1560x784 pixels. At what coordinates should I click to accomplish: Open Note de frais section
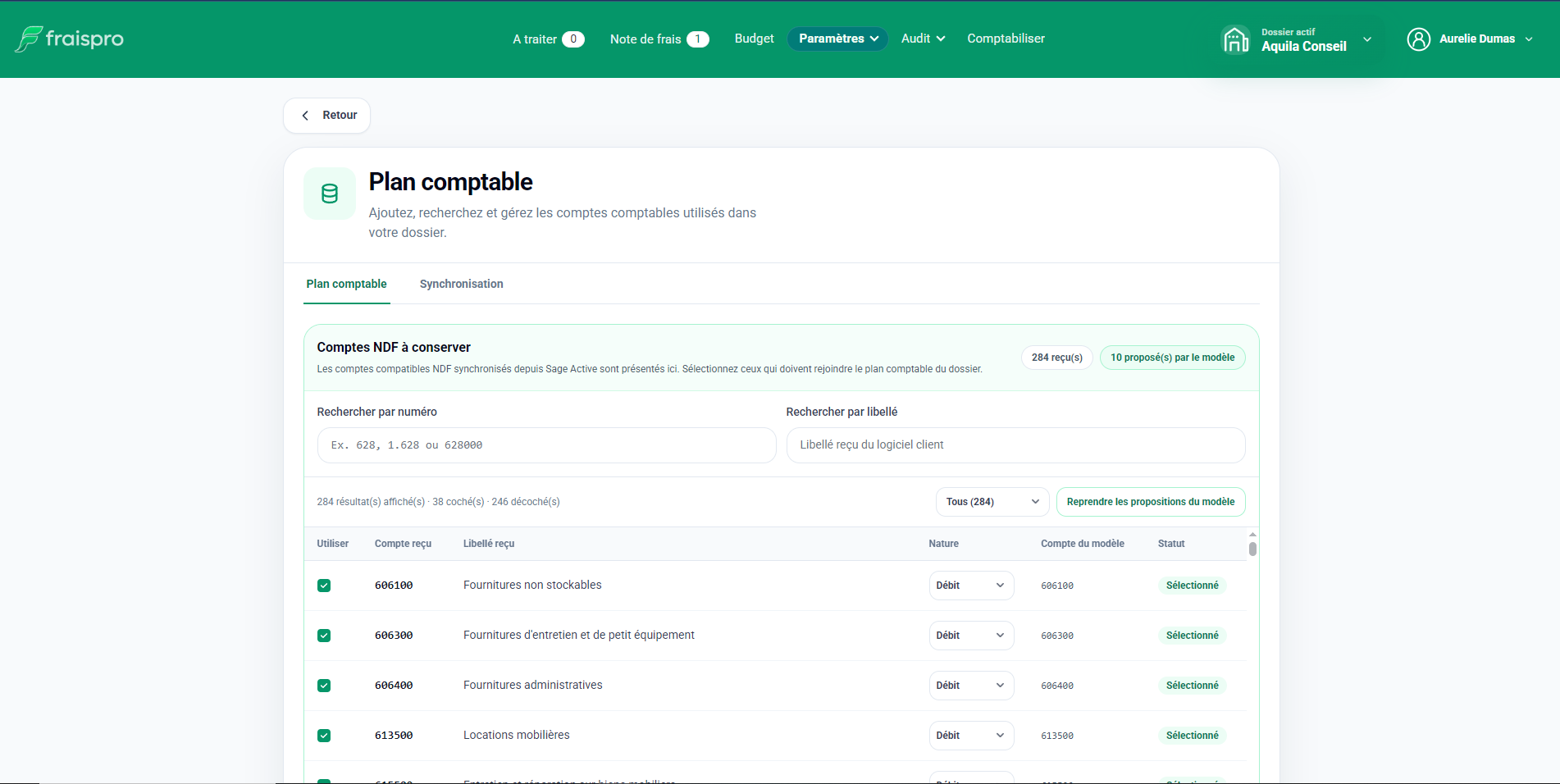[659, 39]
